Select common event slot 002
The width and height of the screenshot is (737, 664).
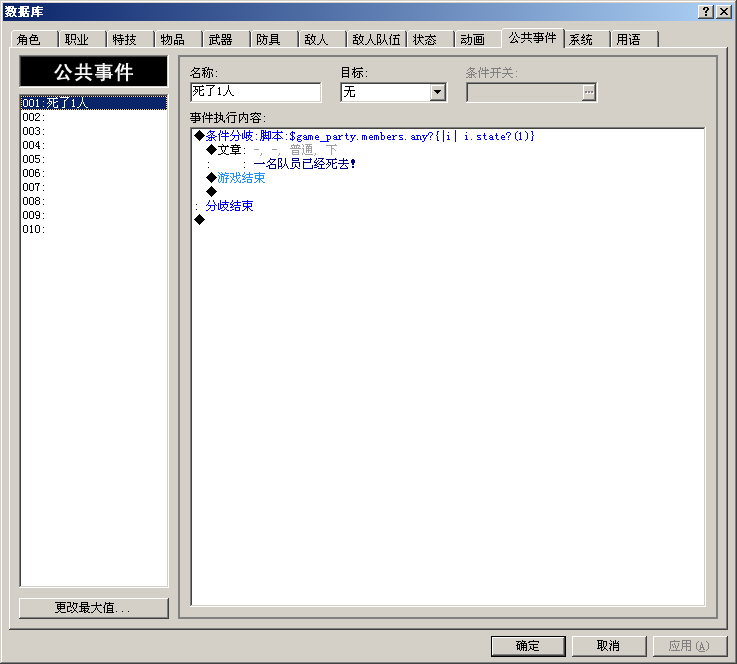[x=94, y=117]
